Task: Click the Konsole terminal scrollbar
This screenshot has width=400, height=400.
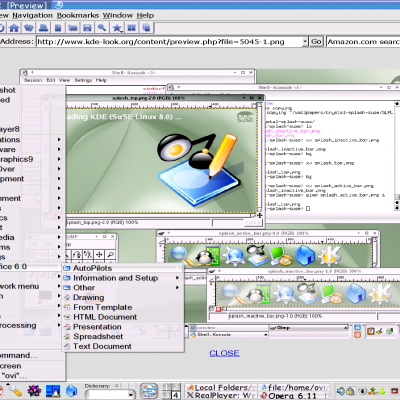Action: tap(397, 155)
